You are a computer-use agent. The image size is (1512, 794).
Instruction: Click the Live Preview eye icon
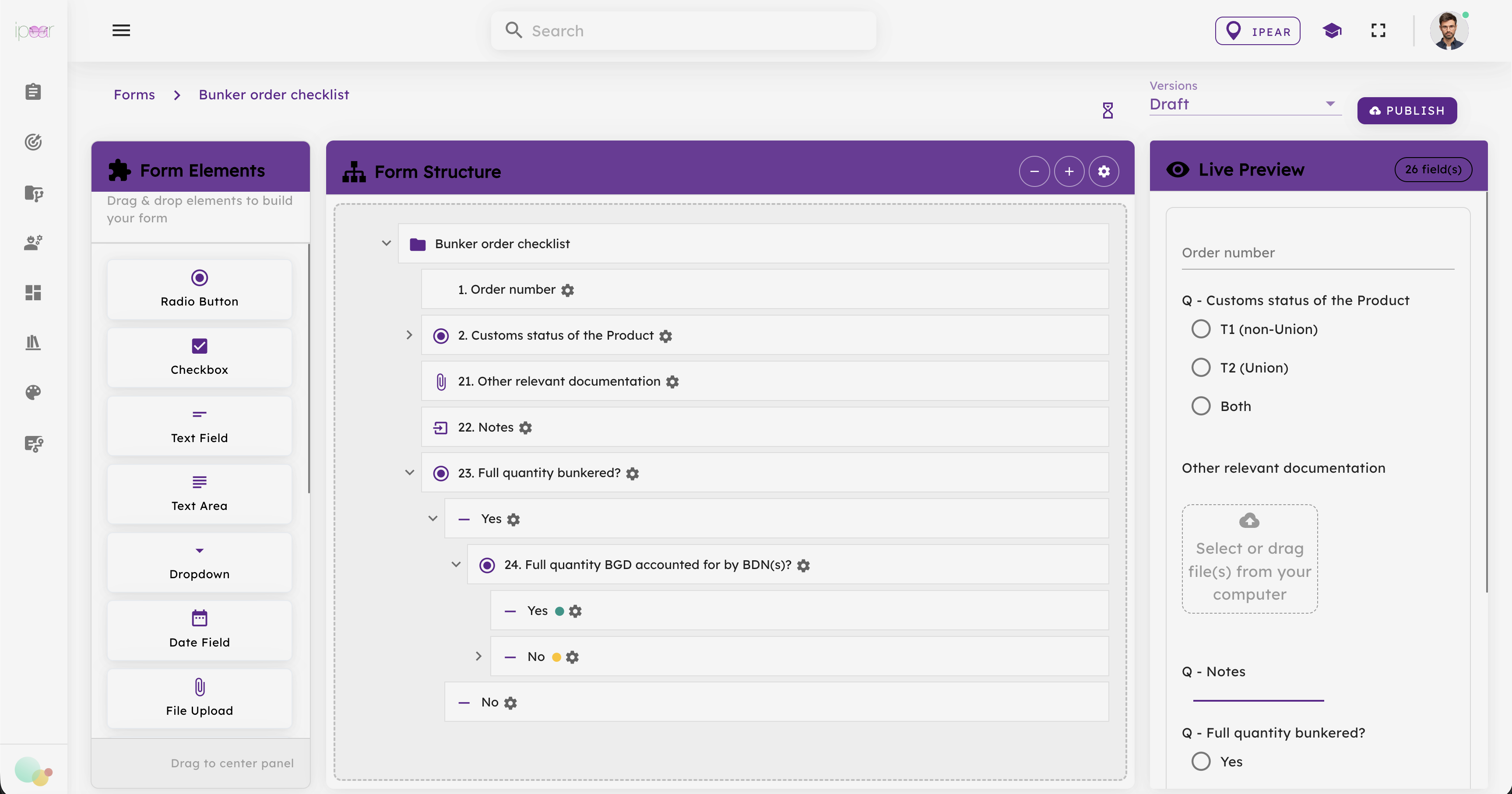click(x=1178, y=169)
